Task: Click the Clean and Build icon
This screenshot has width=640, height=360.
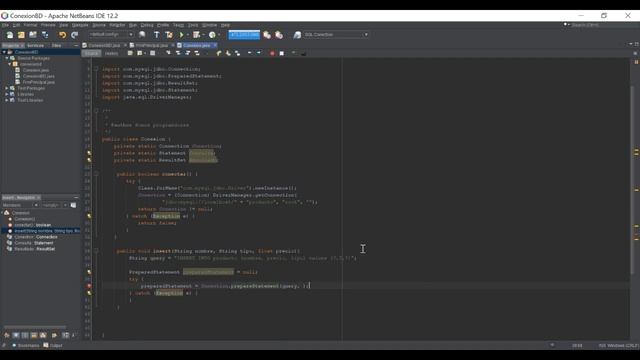Action: click(169, 35)
